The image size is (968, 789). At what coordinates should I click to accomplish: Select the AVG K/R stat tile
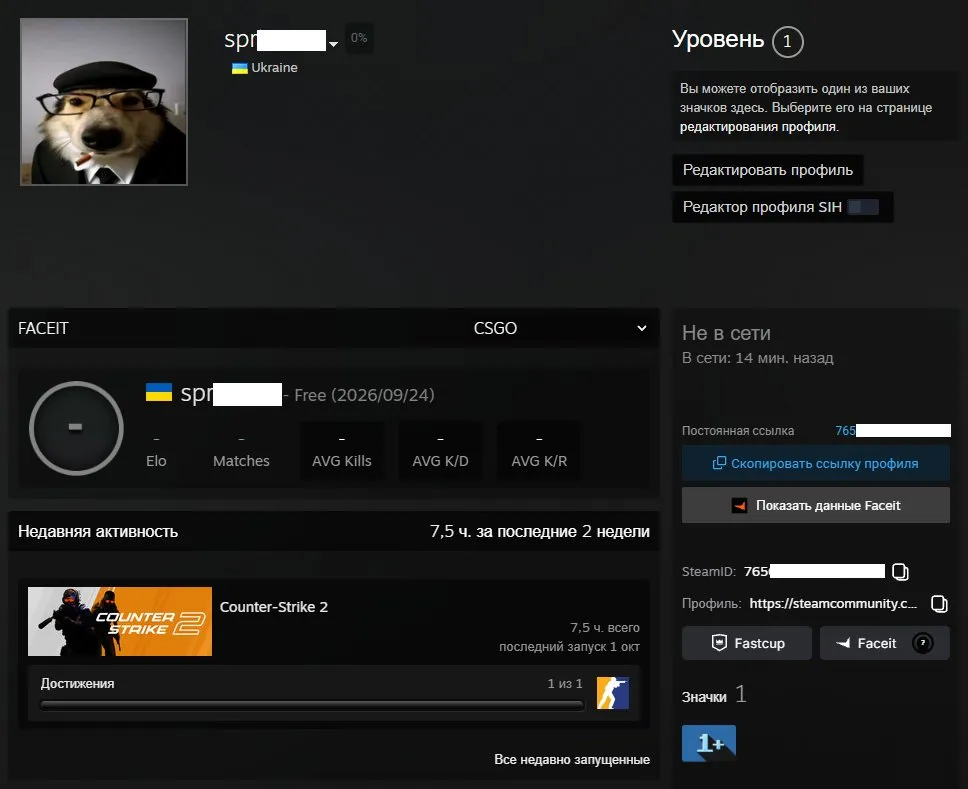[x=539, y=451]
